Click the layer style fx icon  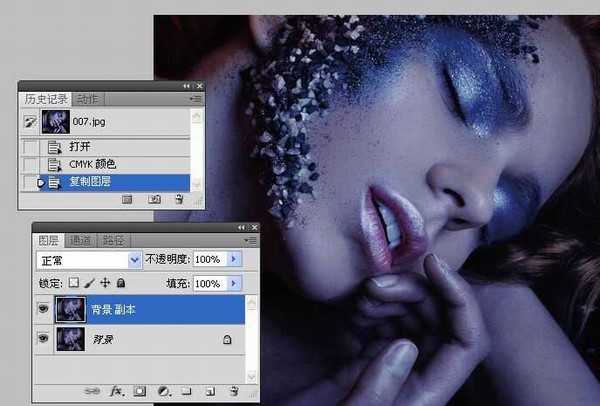116,391
